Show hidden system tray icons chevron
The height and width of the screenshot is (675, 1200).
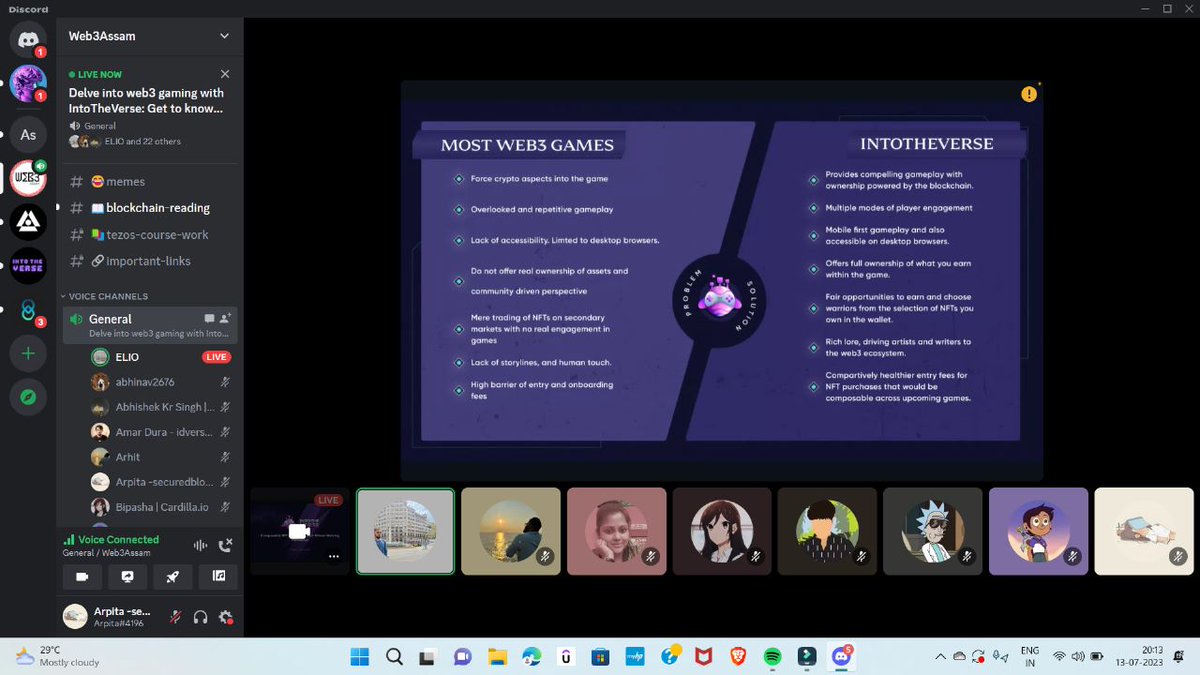point(939,656)
